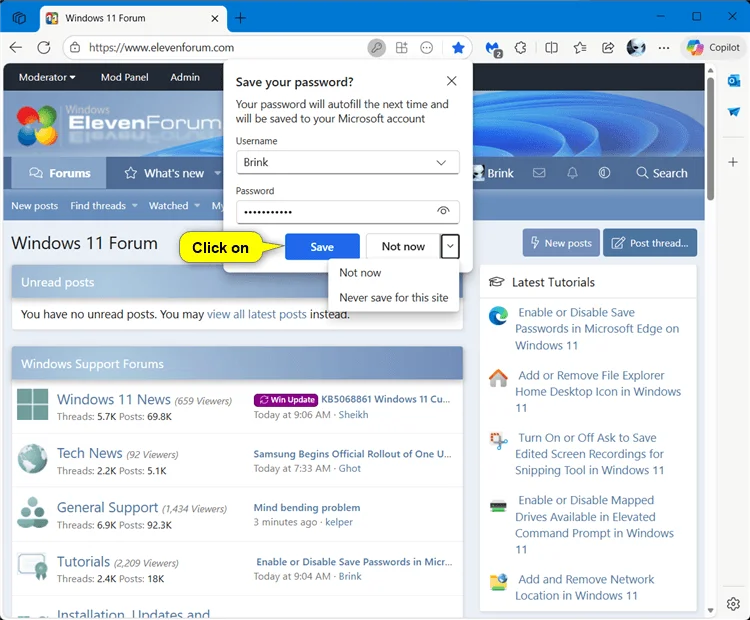Image resolution: width=750 pixels, height=620 pixels.
Task: Open Windows 11 News forum
Action: [113, 399]
